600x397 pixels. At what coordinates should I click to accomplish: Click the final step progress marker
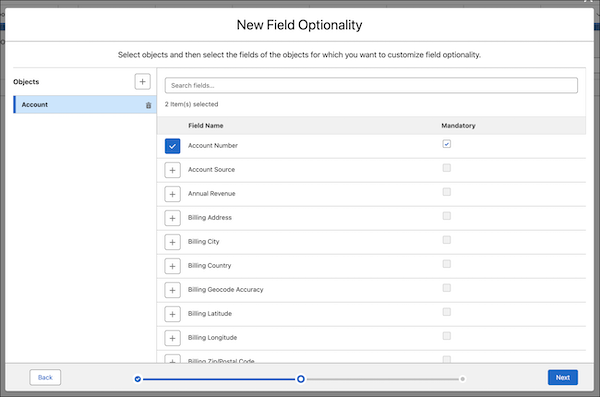[463, 379]
